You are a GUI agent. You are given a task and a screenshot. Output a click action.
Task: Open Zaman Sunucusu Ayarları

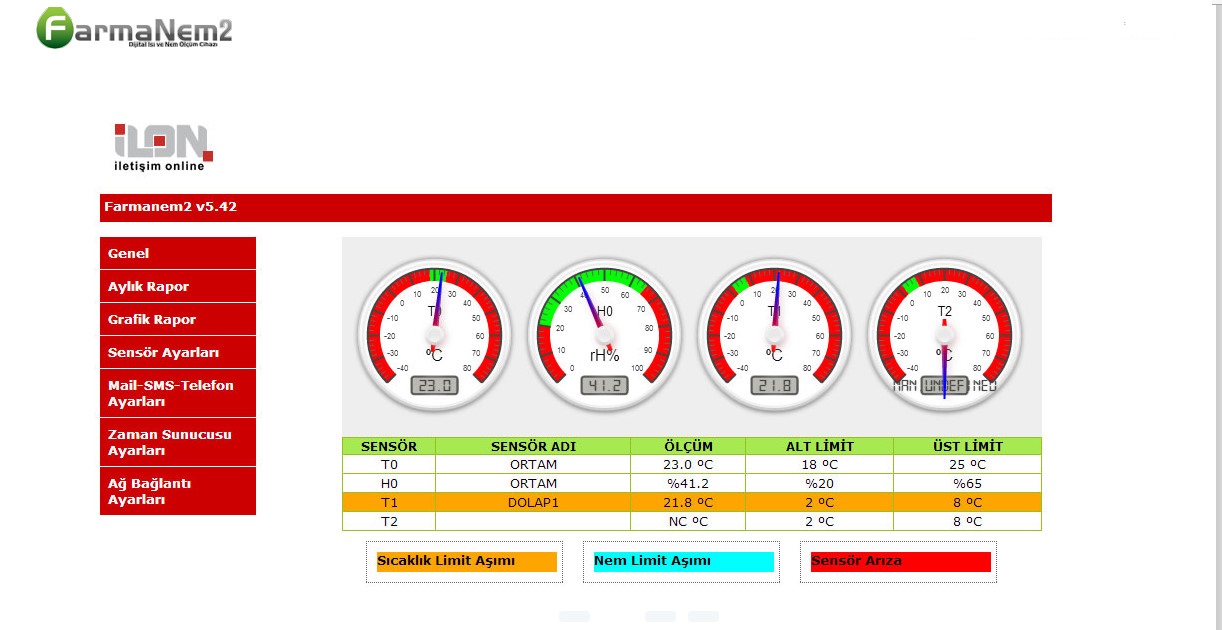178,442
